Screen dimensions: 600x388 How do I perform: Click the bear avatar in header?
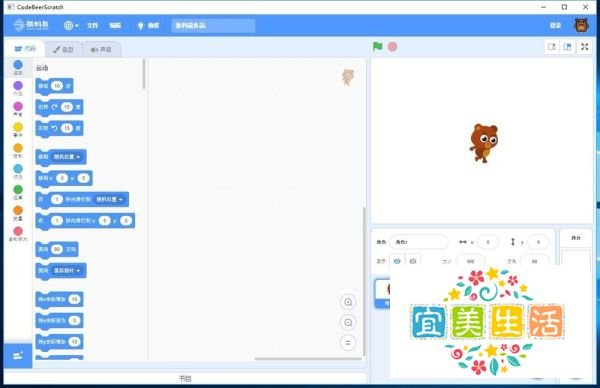click(x=582, y=25)
